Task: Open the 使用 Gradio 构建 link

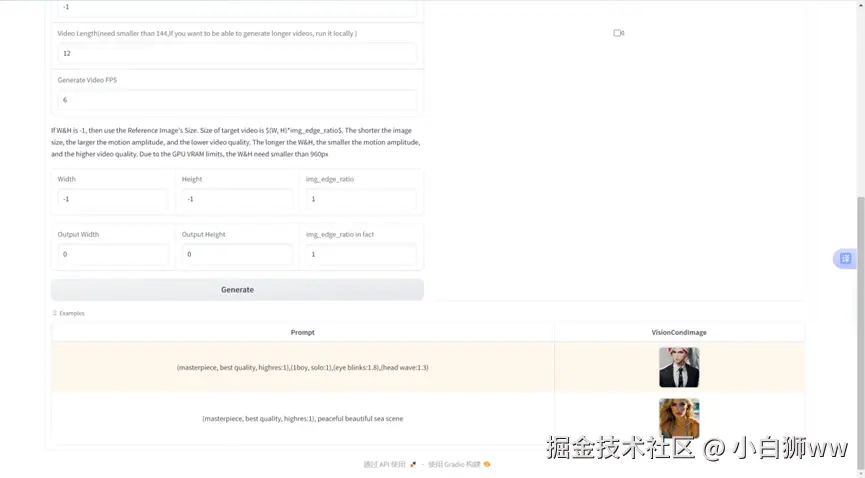Action: (454, 464)
